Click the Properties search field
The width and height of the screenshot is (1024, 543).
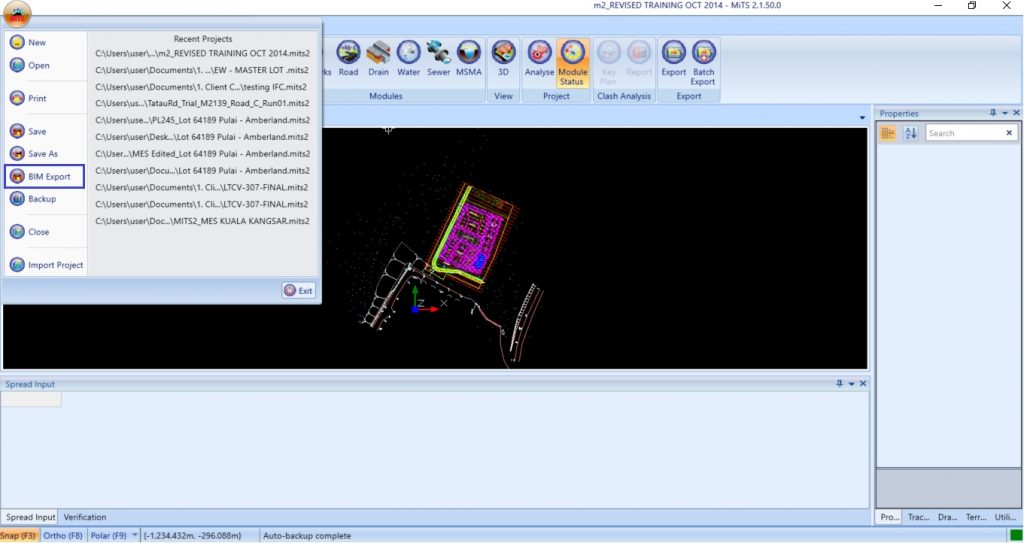[x=965, y=133]
